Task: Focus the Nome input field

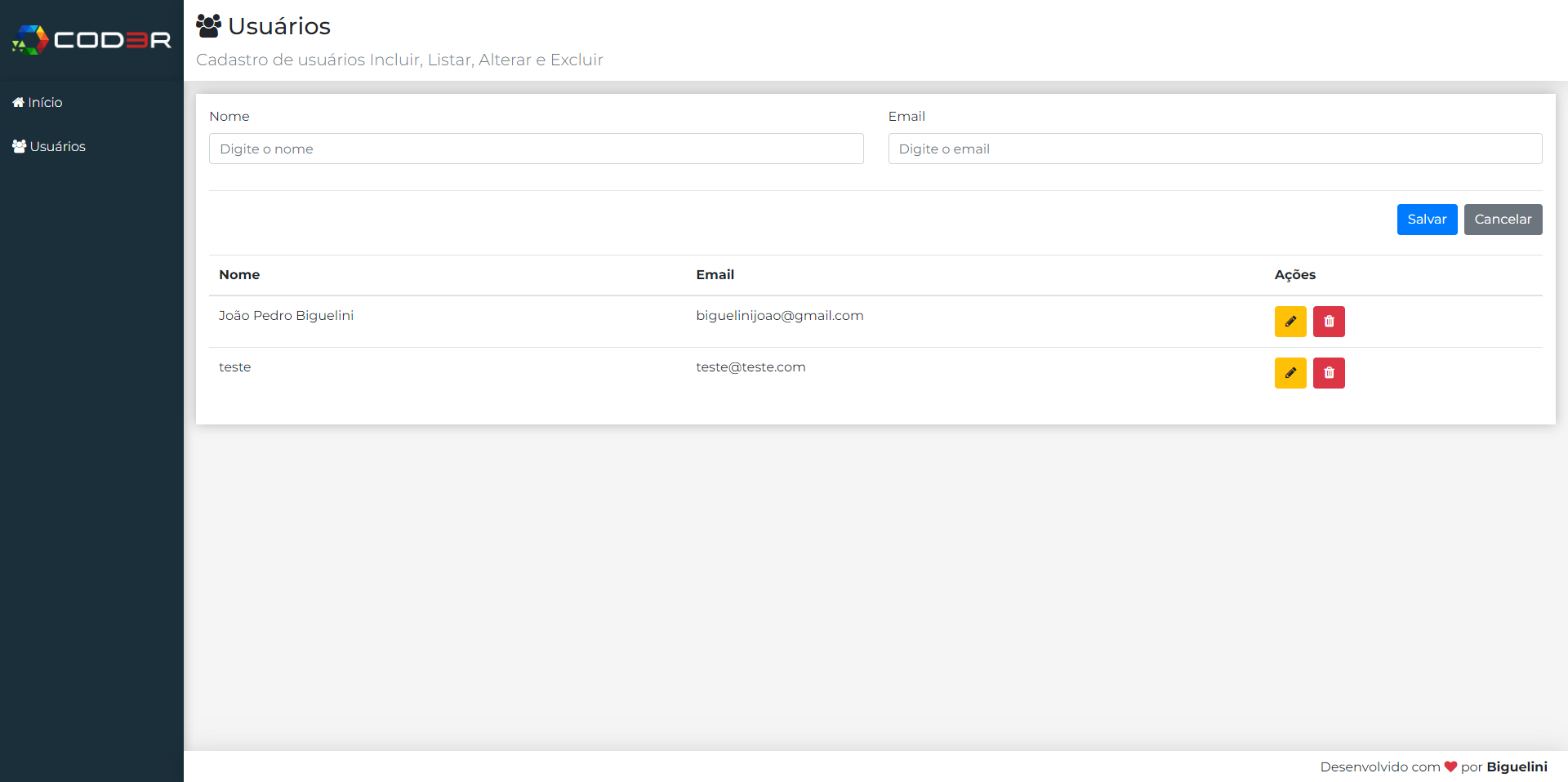Action: coord(536,149)
